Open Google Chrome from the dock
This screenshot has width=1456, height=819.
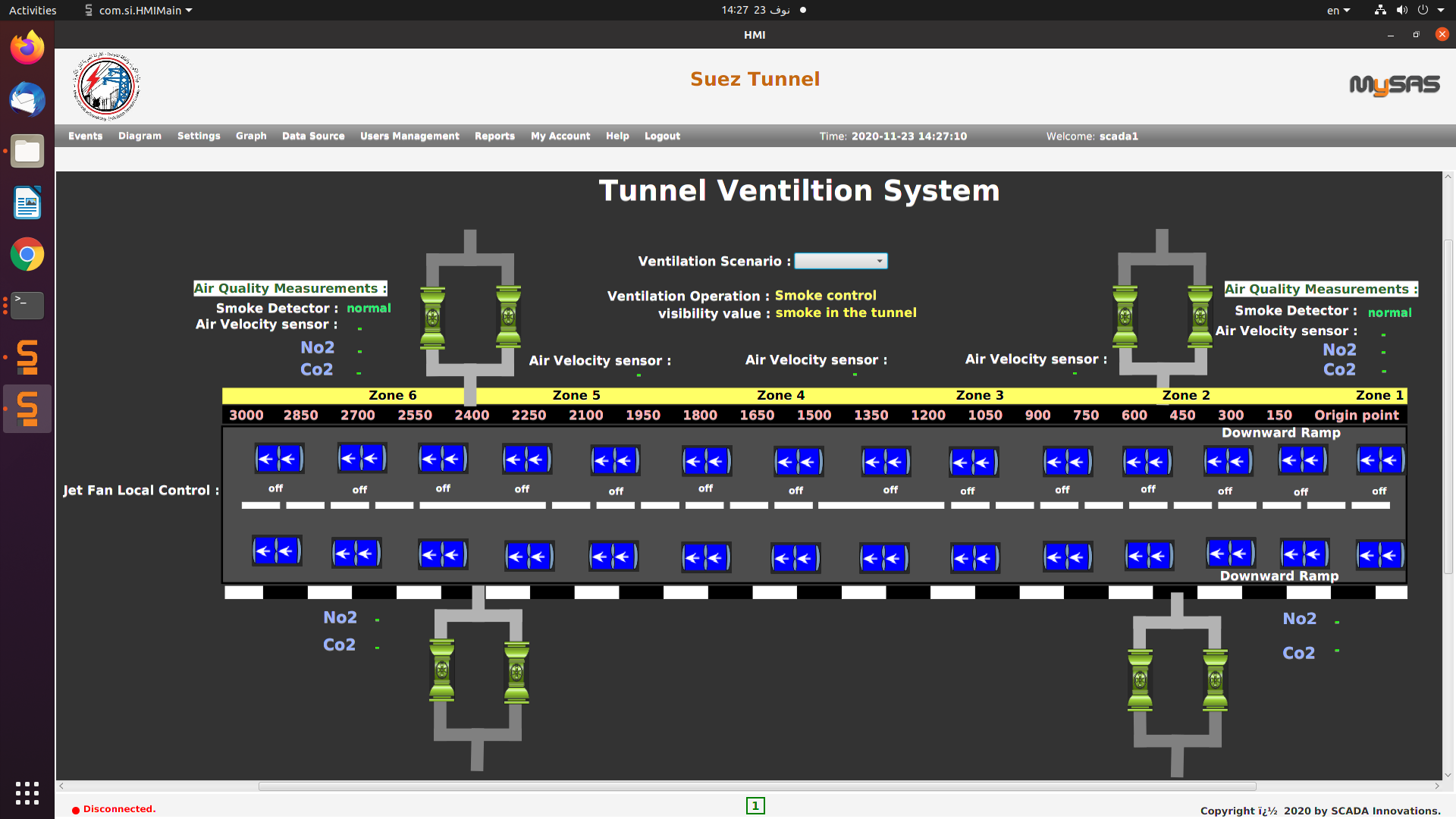click(x=27, y=255)
